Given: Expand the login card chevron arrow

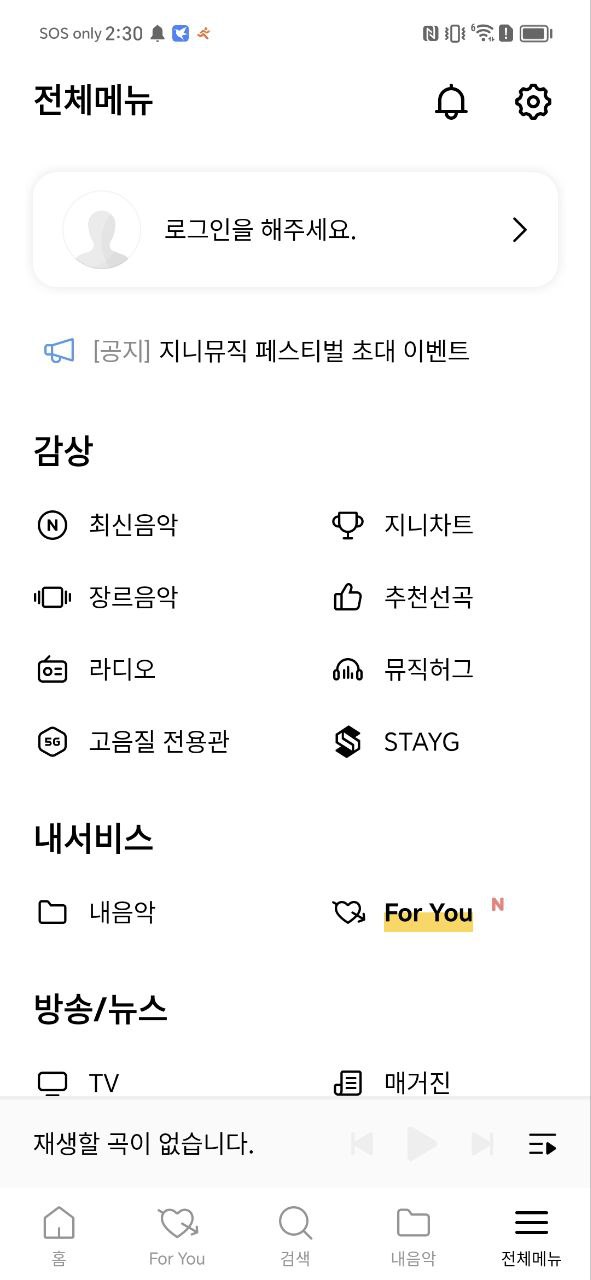Looking at the screenshot, I should pos(519,230).
